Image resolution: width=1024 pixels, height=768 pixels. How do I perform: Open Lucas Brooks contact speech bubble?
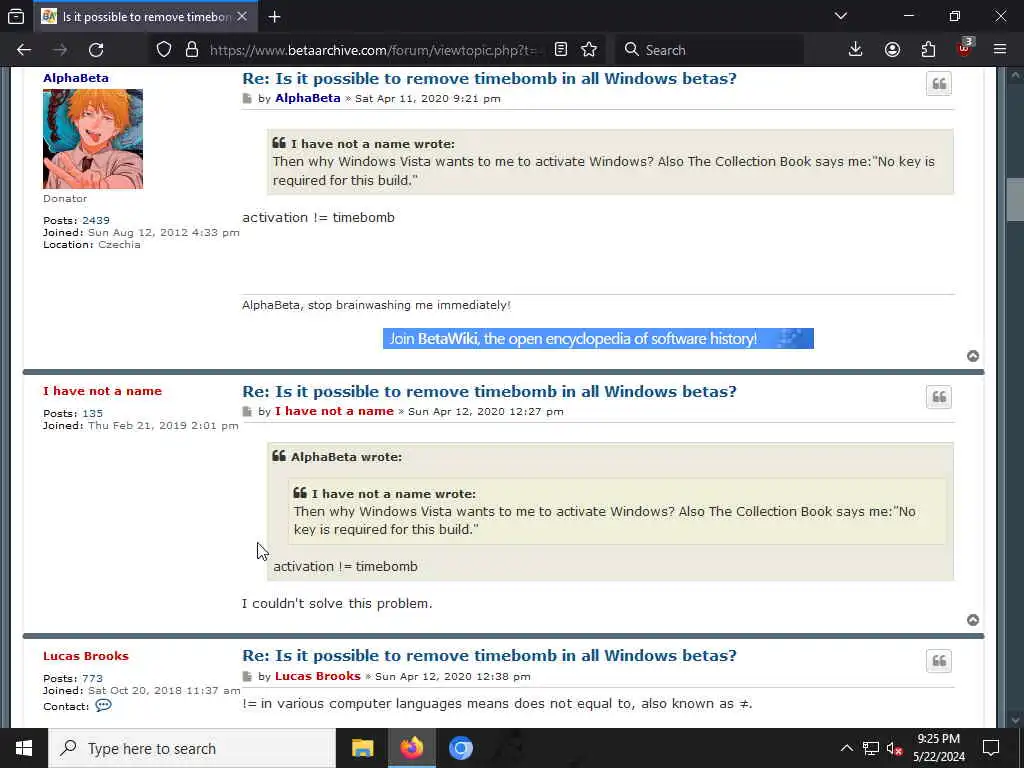pyautogui.click(x=103, y=705)
